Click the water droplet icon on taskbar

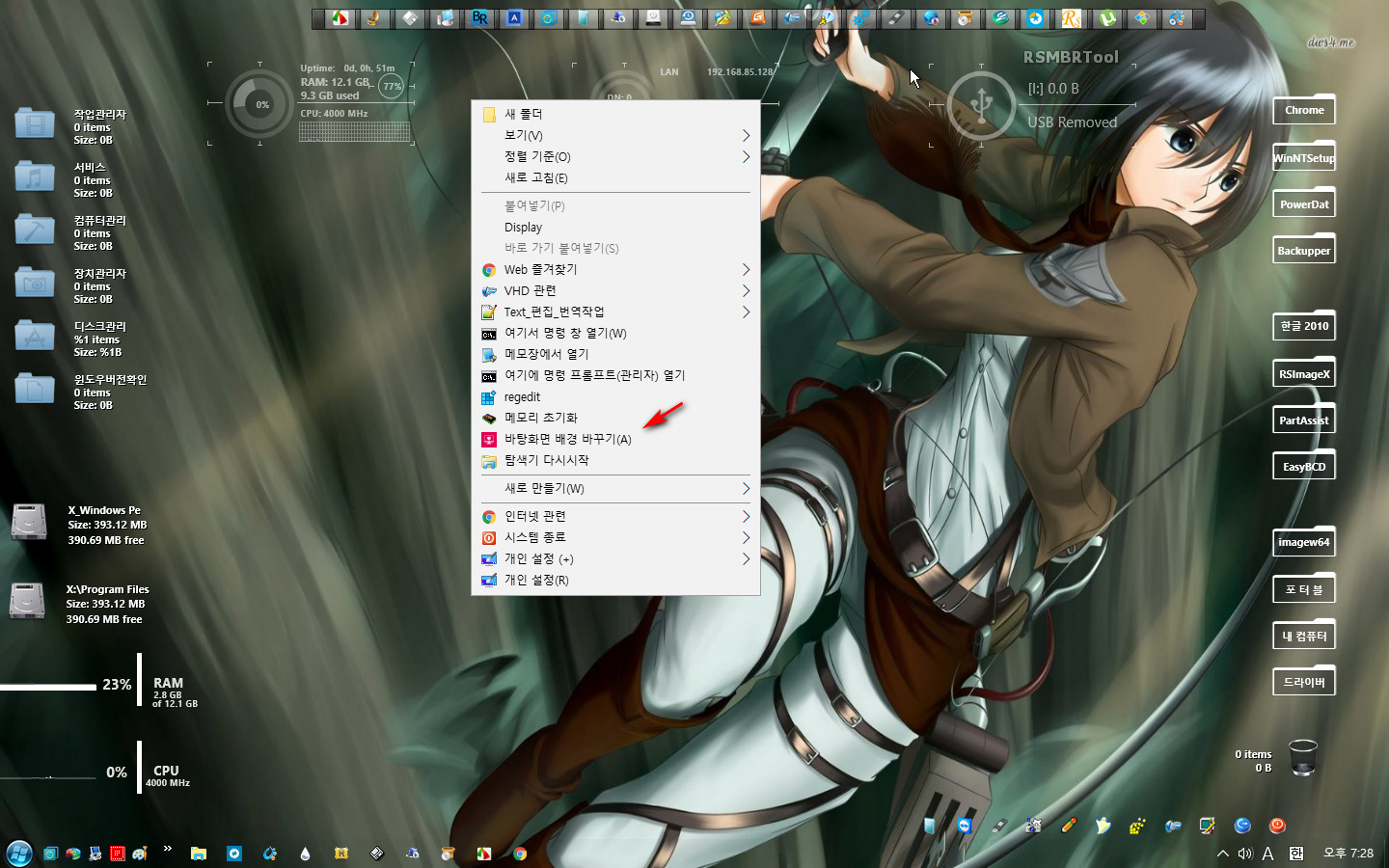tap(305, 853)
